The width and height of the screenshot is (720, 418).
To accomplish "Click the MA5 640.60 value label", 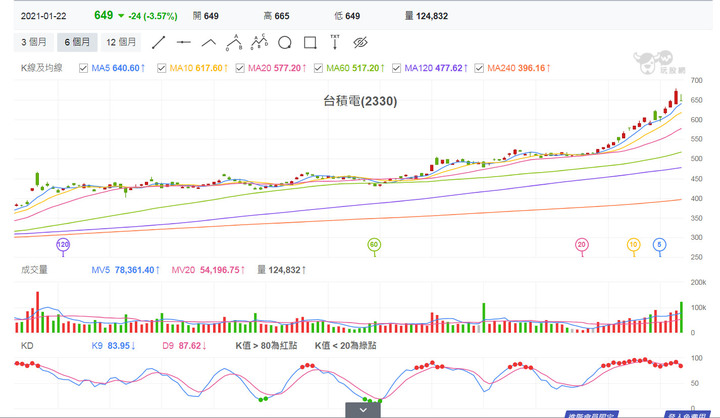I will coord(118,68).
